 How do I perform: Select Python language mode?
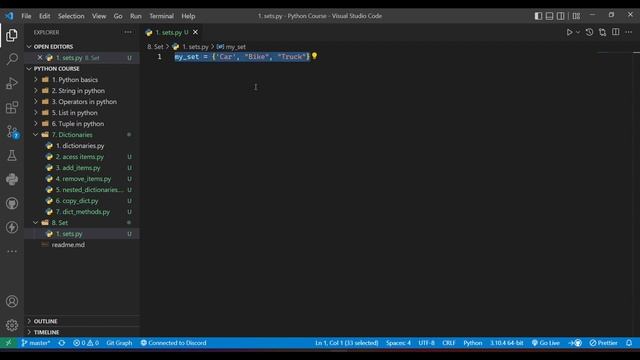click(x=473, y=343)
